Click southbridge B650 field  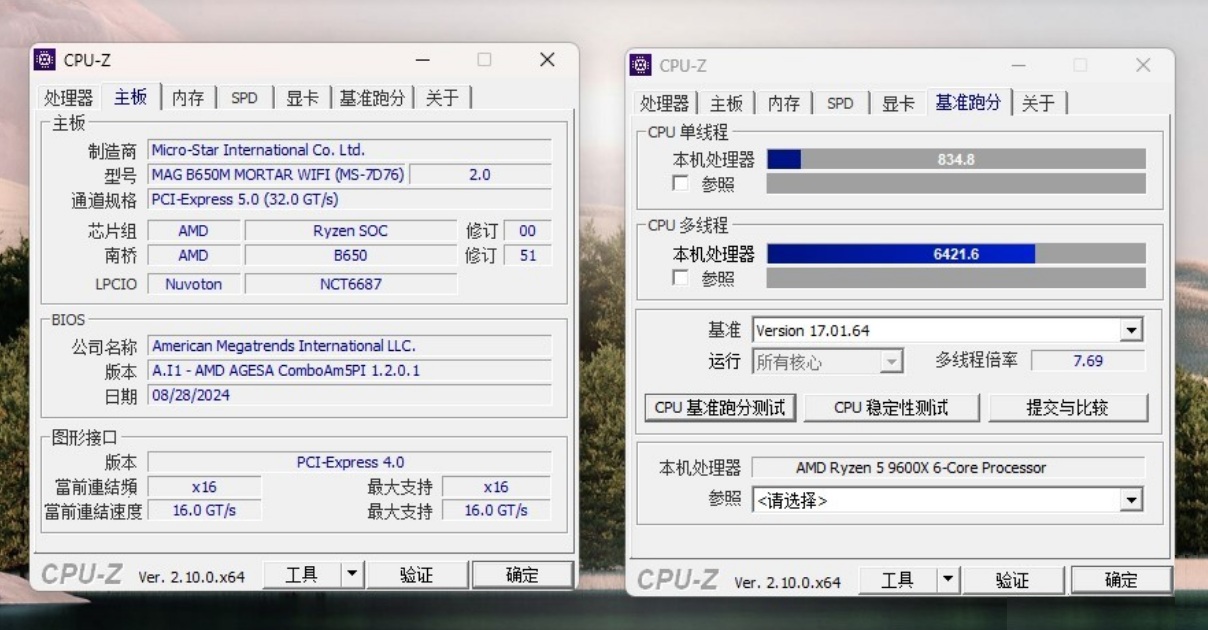[x=350, y=255]
